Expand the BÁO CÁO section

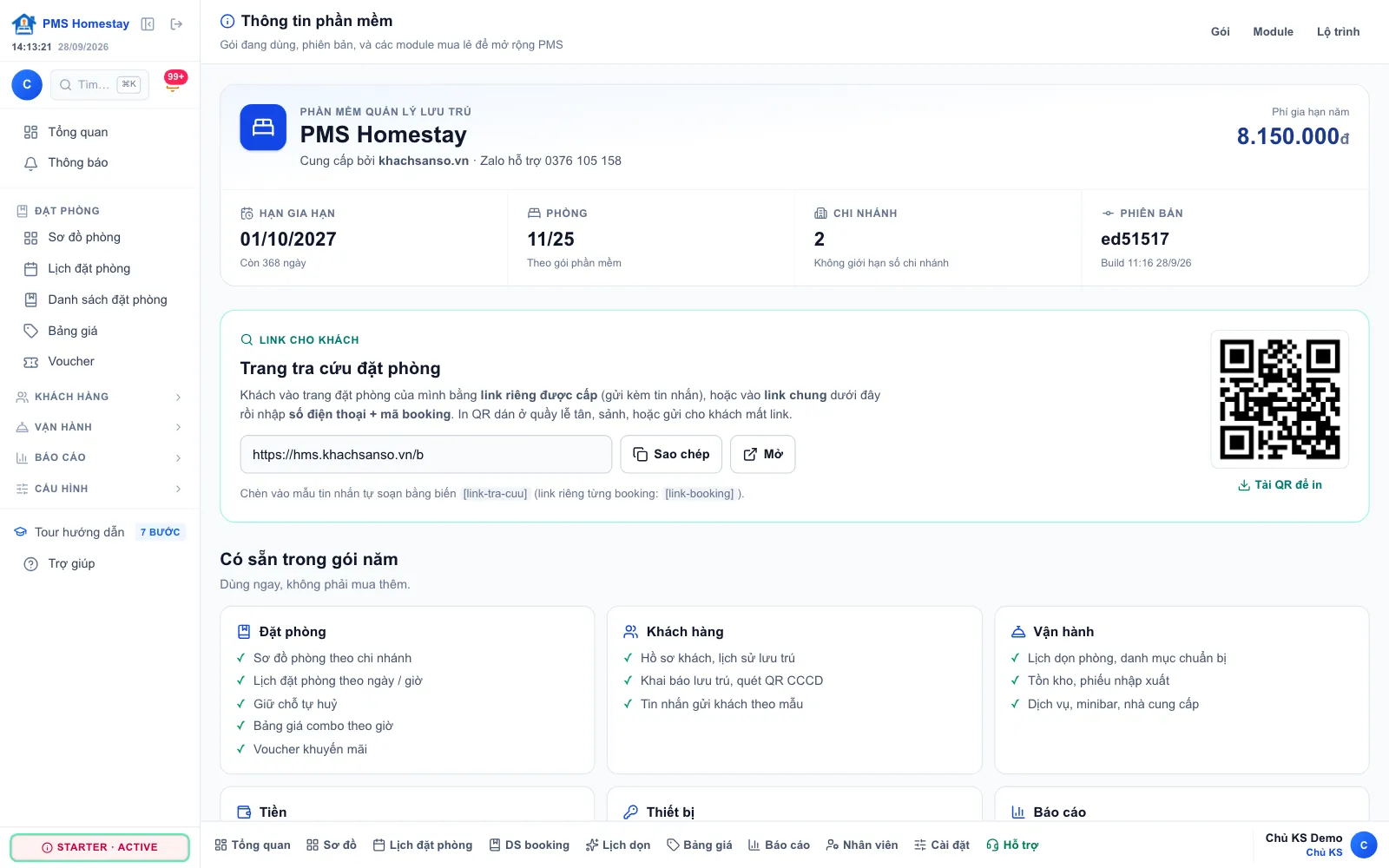point(100,457)
